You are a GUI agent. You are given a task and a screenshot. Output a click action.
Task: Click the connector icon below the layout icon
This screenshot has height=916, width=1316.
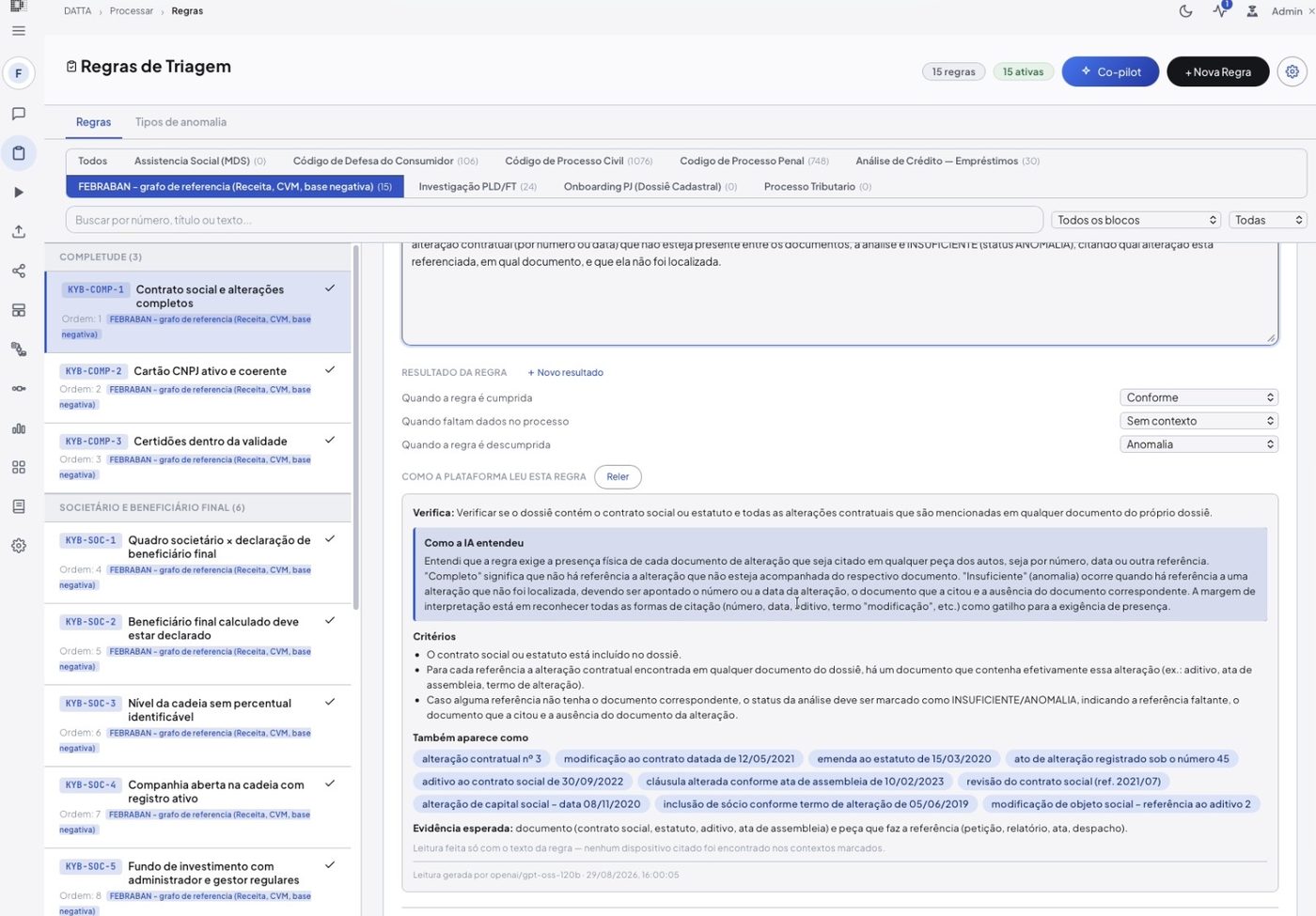[x=18, y=349]
